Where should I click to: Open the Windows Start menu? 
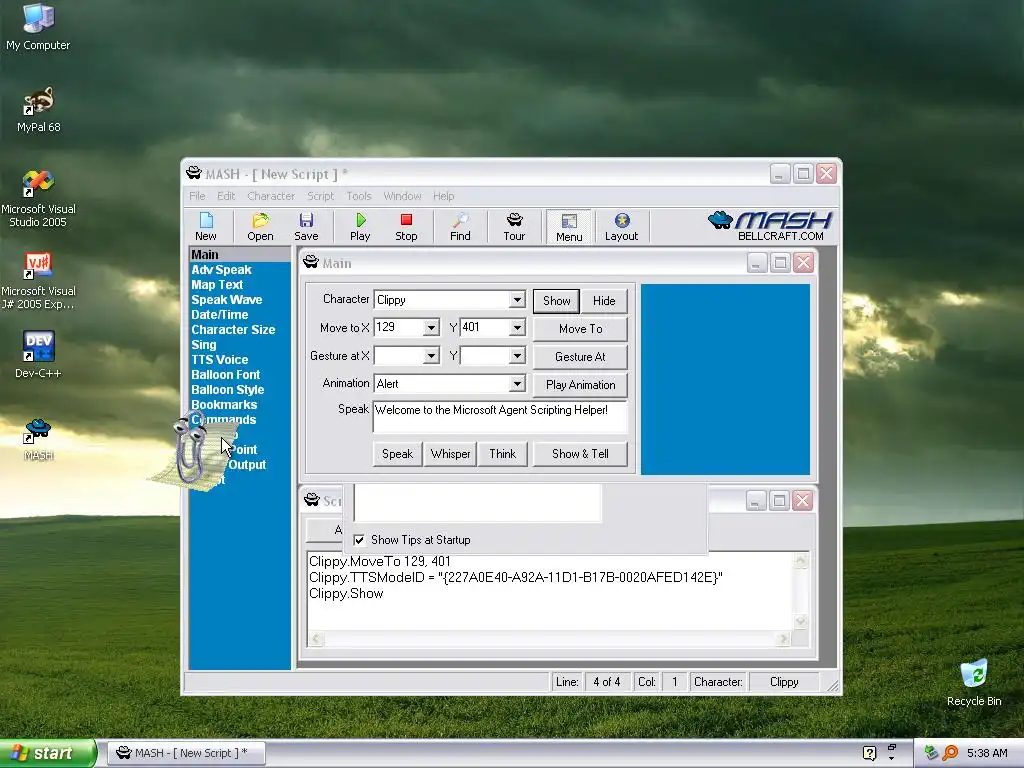tap(48, 753)
